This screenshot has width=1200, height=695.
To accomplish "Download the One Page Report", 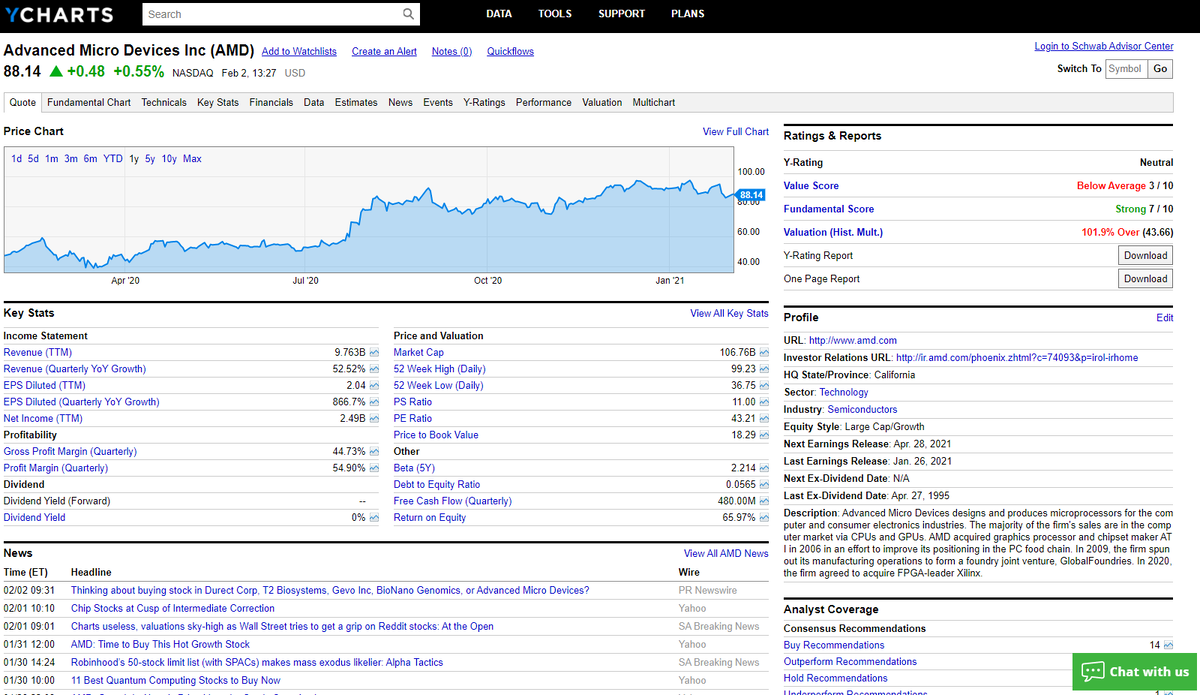I will click(1145, 279).
